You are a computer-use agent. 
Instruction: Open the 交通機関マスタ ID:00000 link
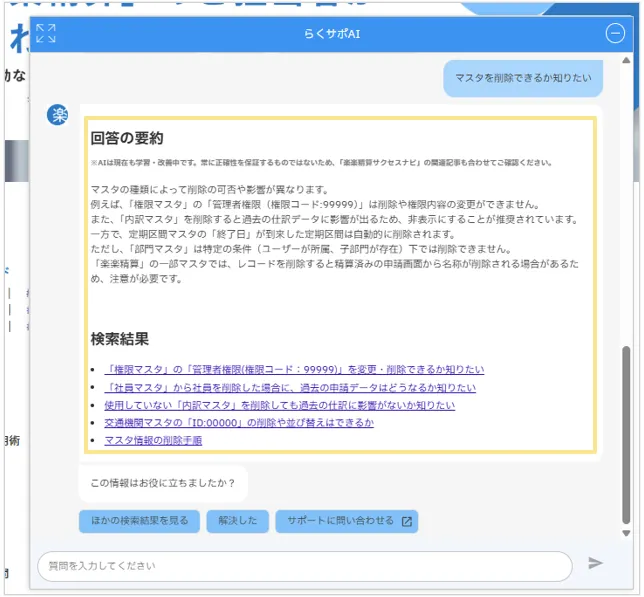pyautogui.click(x=238, y=423)
